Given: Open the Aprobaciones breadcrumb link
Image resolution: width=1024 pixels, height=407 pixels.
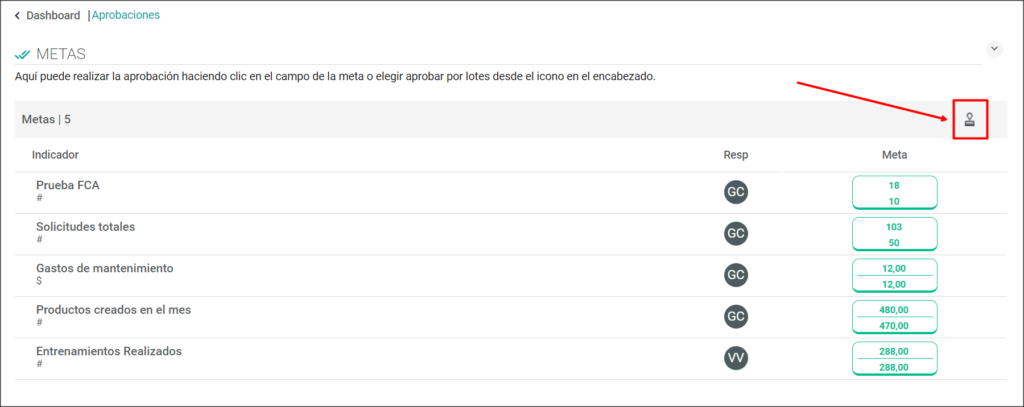Looking at the screenshot, I should pyautogui.click(x=125, y=15).
